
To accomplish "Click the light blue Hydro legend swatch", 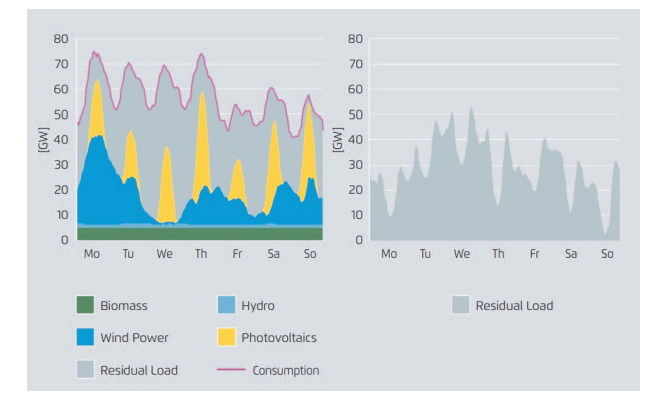I will 226,305.
